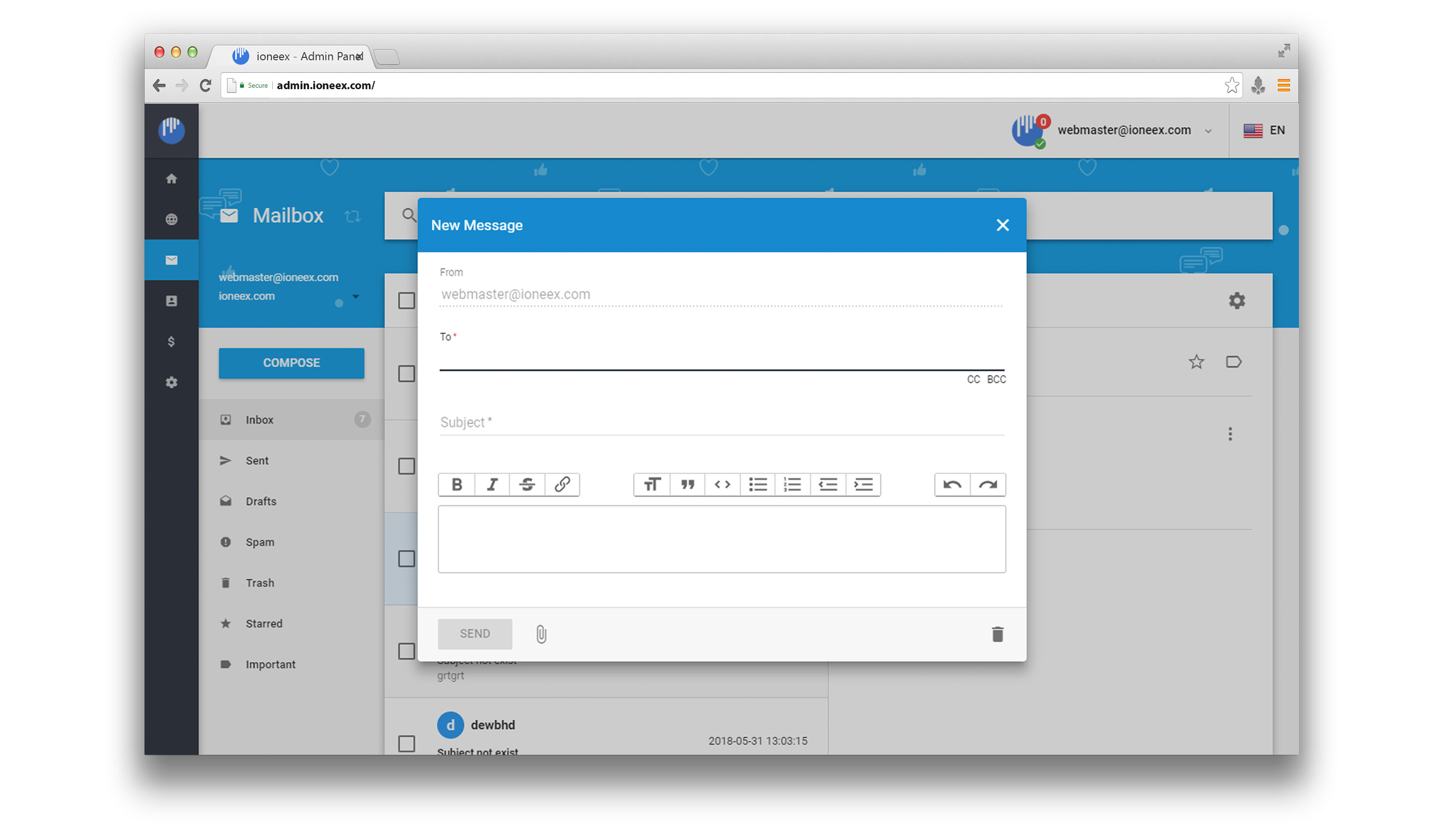This screenshot has height=831, width=1456.
Task: Click the BCC link
Action: [x=996, y=379]
